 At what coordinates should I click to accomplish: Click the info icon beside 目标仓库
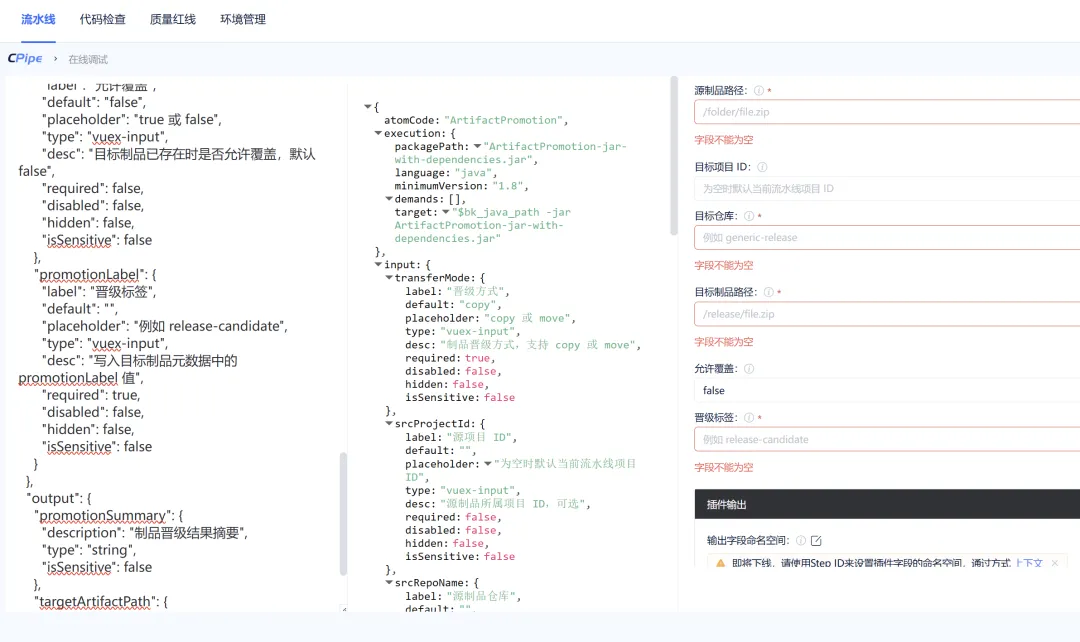pos(749,216)
